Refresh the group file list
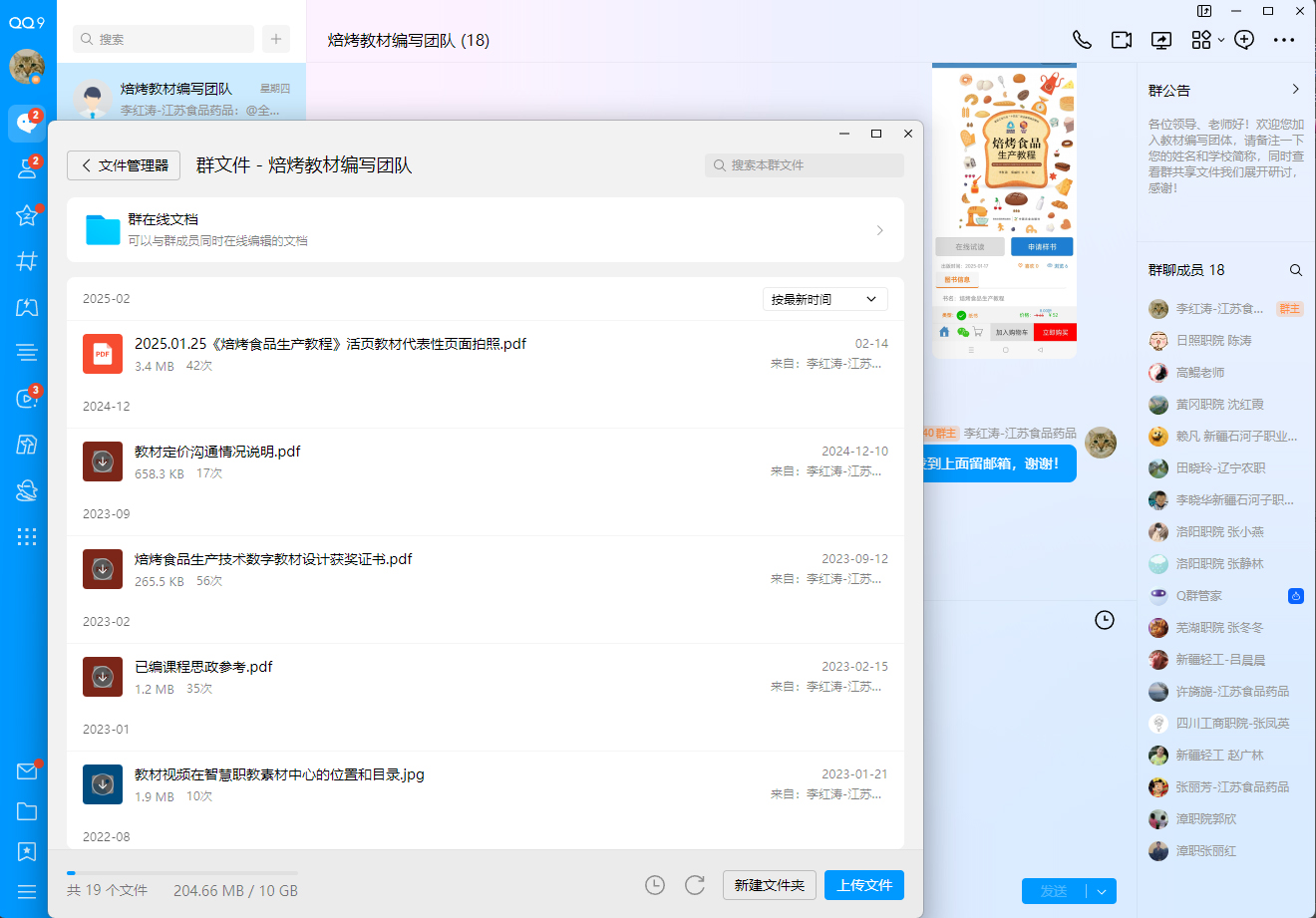The image size is (1316, 918). (695, 885)
